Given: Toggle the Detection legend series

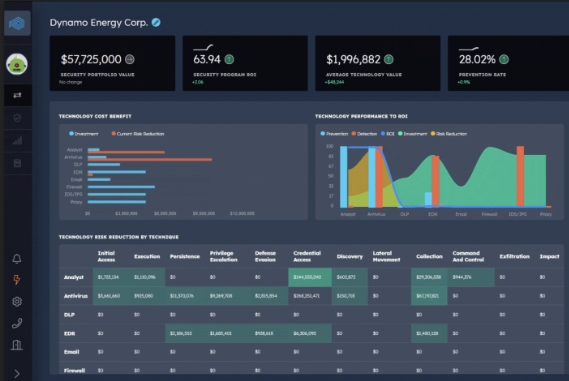Looking at the screenshot, I should coord(364,134).
